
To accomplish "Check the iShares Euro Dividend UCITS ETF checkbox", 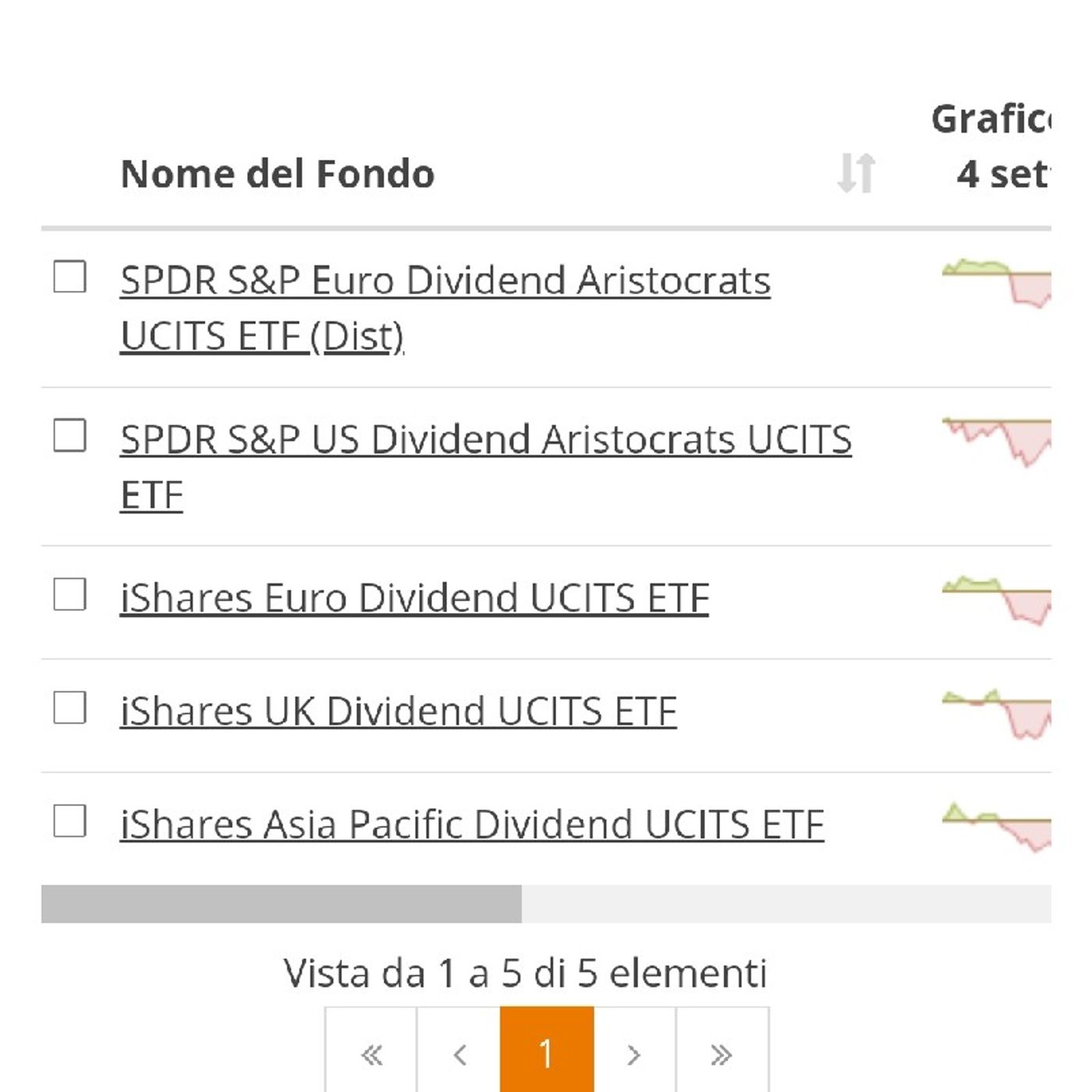I will pyautogui.click(x=69, y=597).
